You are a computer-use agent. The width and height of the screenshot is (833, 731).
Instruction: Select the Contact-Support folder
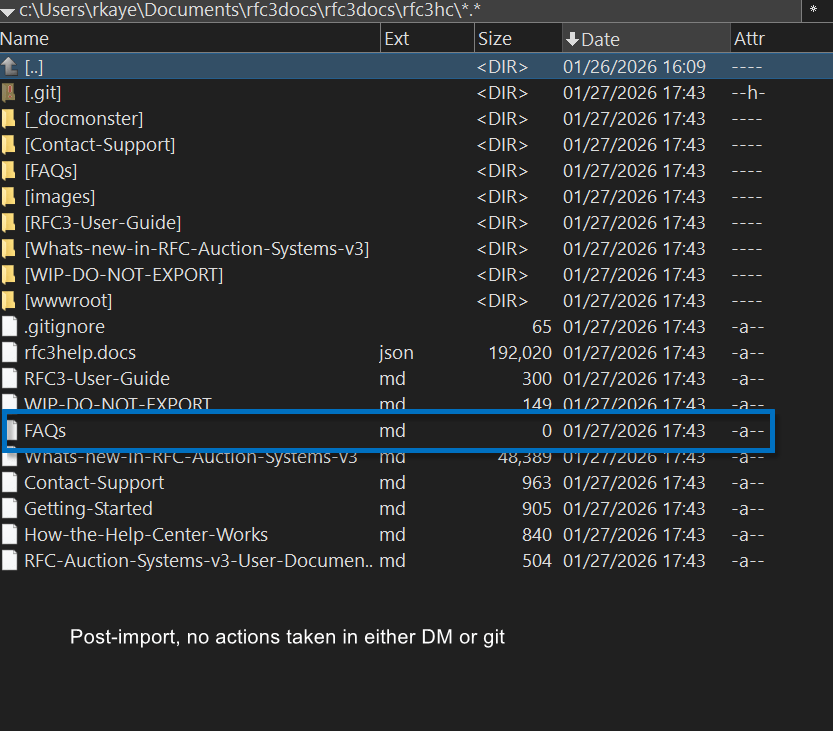(x=100, y=145)
